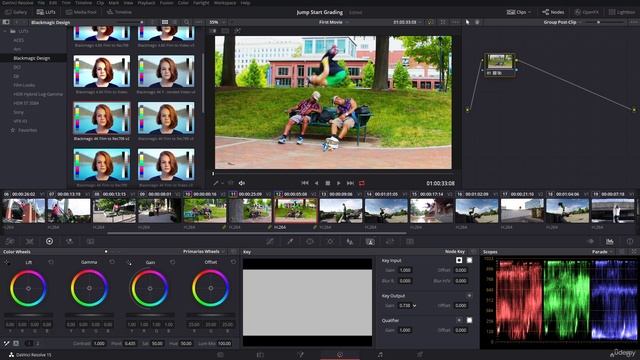
Task: Toggle loop playback in the viewer
Action: click(x=362, y=183)
